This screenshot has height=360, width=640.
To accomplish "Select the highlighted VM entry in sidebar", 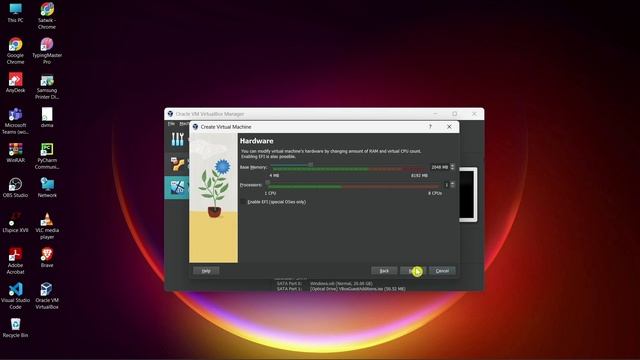I will (177, 188).
